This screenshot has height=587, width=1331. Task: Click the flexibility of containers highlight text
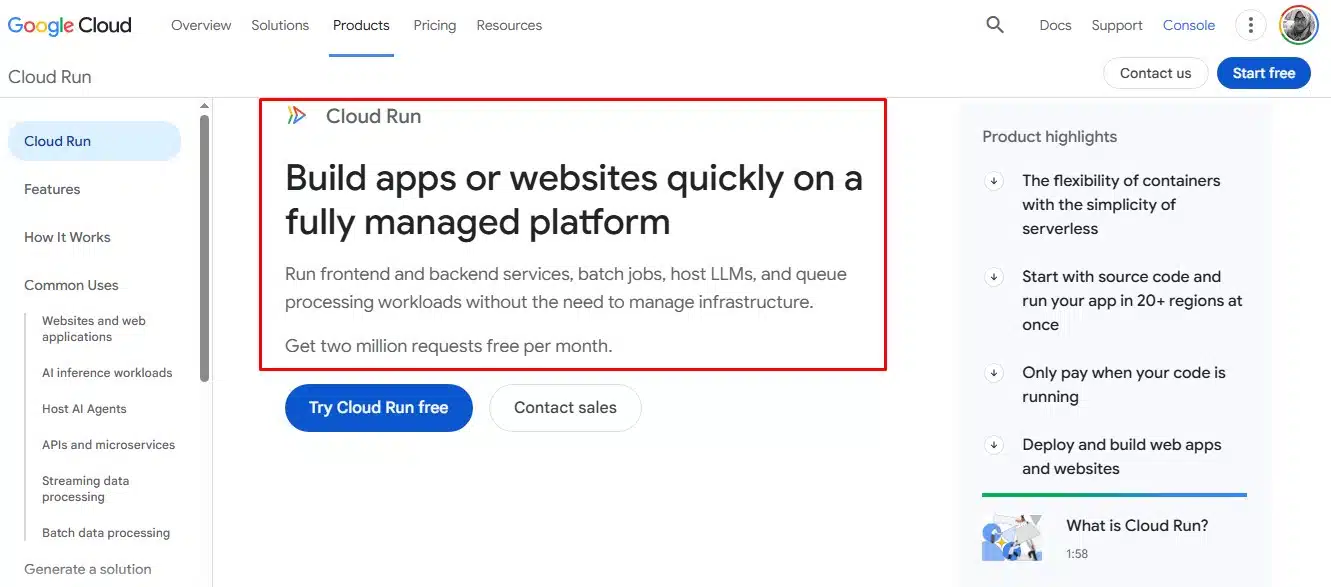pyautogui.click(x=1121, y=205)
